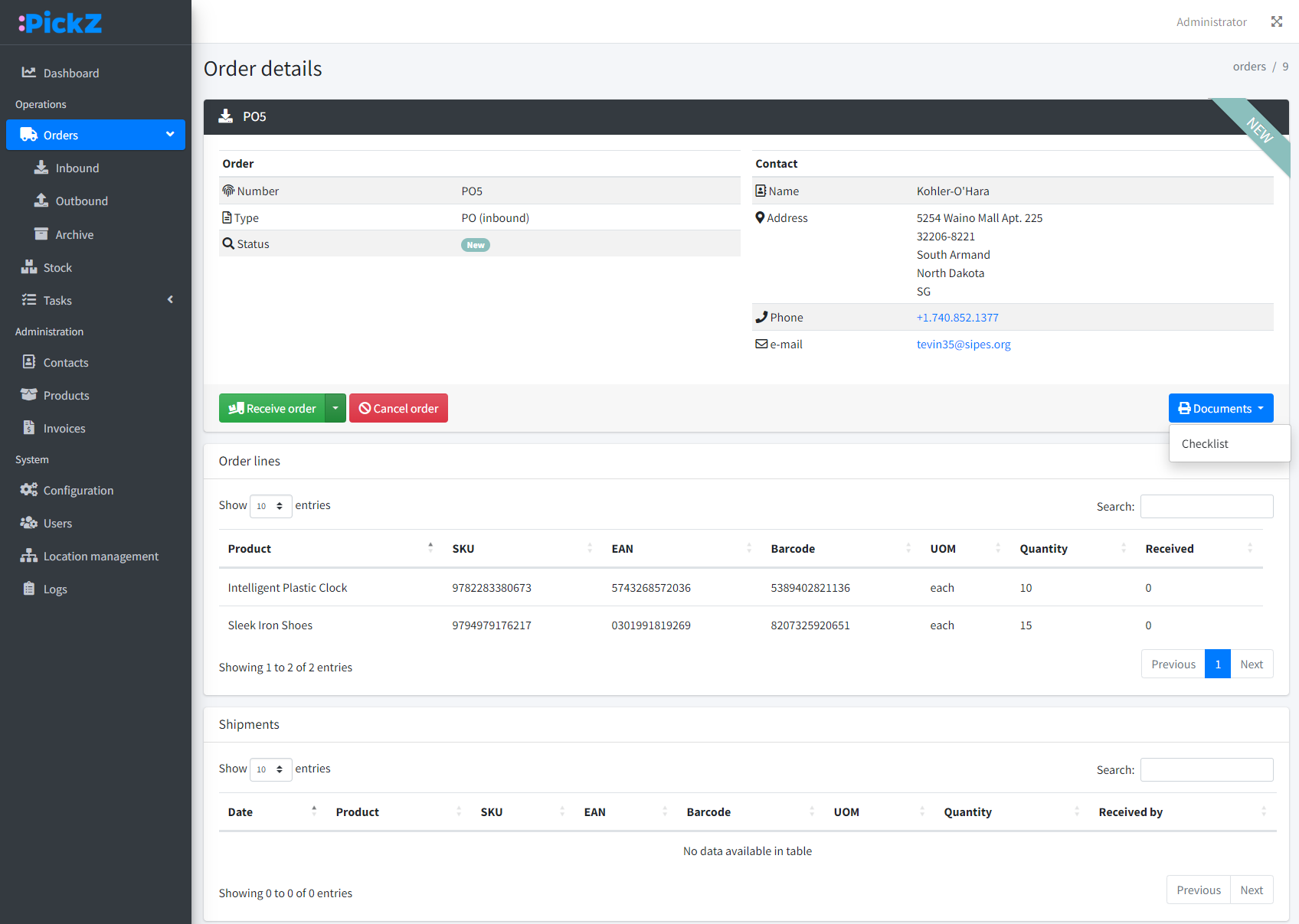Click the Users group icon

[29, 523]
